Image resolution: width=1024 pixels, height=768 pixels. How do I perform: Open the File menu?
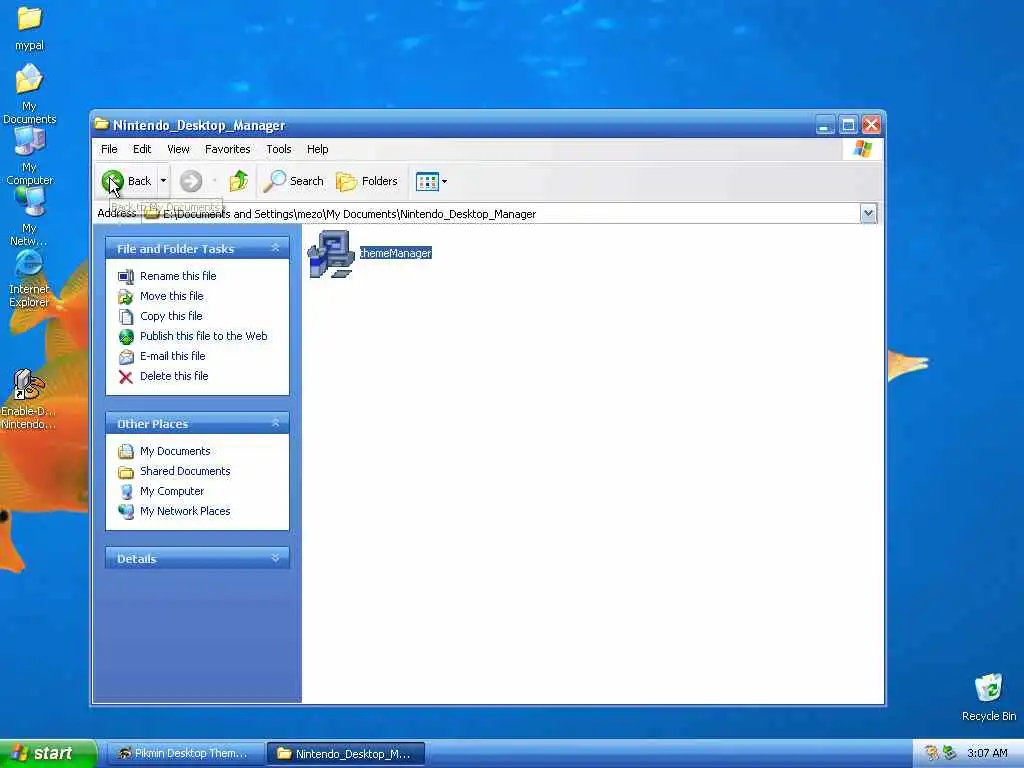[109, 149]
